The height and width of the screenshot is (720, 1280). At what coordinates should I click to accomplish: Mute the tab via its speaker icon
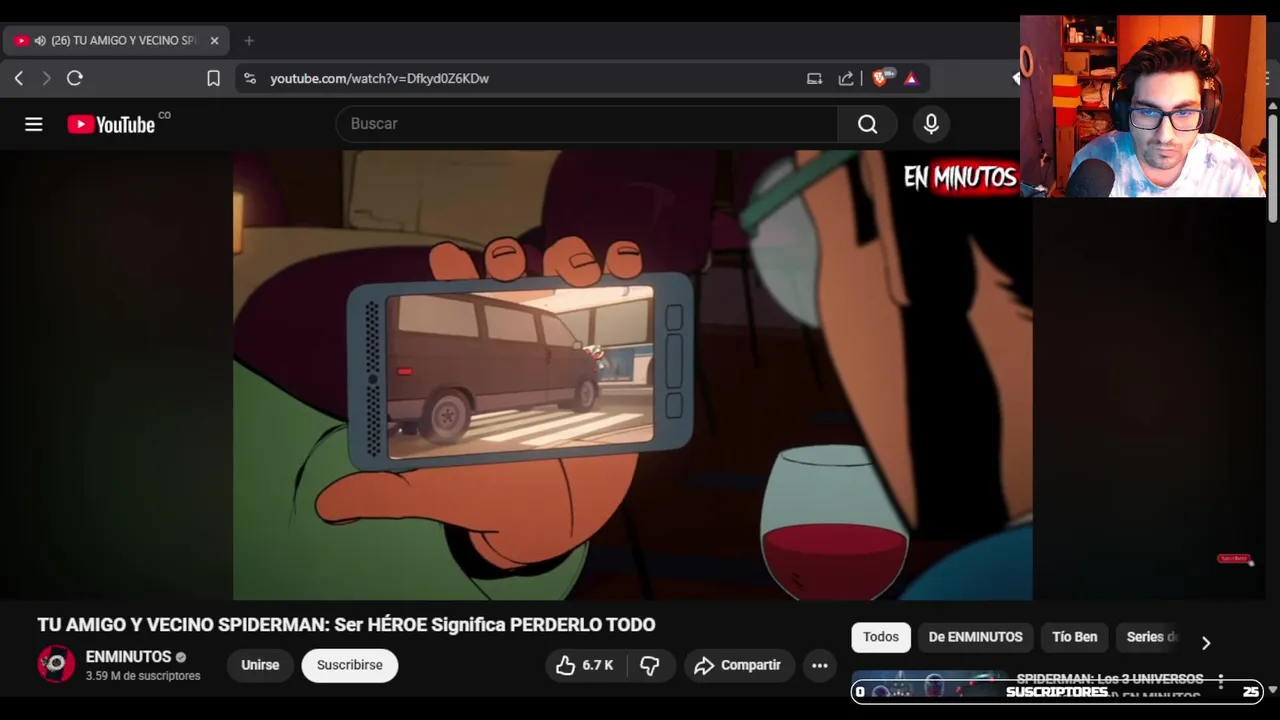pos(40,41)
